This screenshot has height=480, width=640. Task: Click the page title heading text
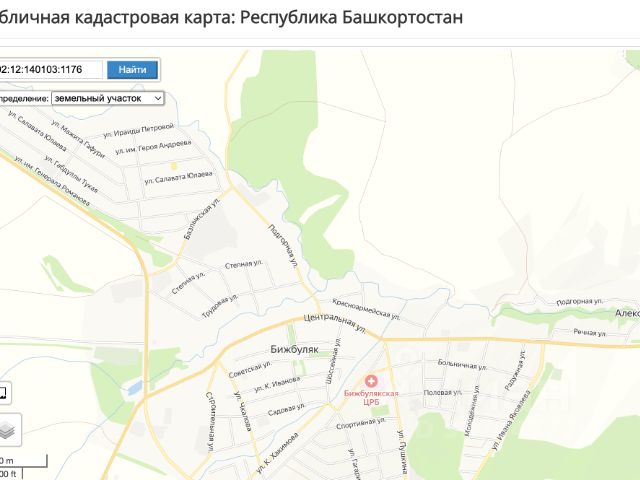tap(231, 18)
